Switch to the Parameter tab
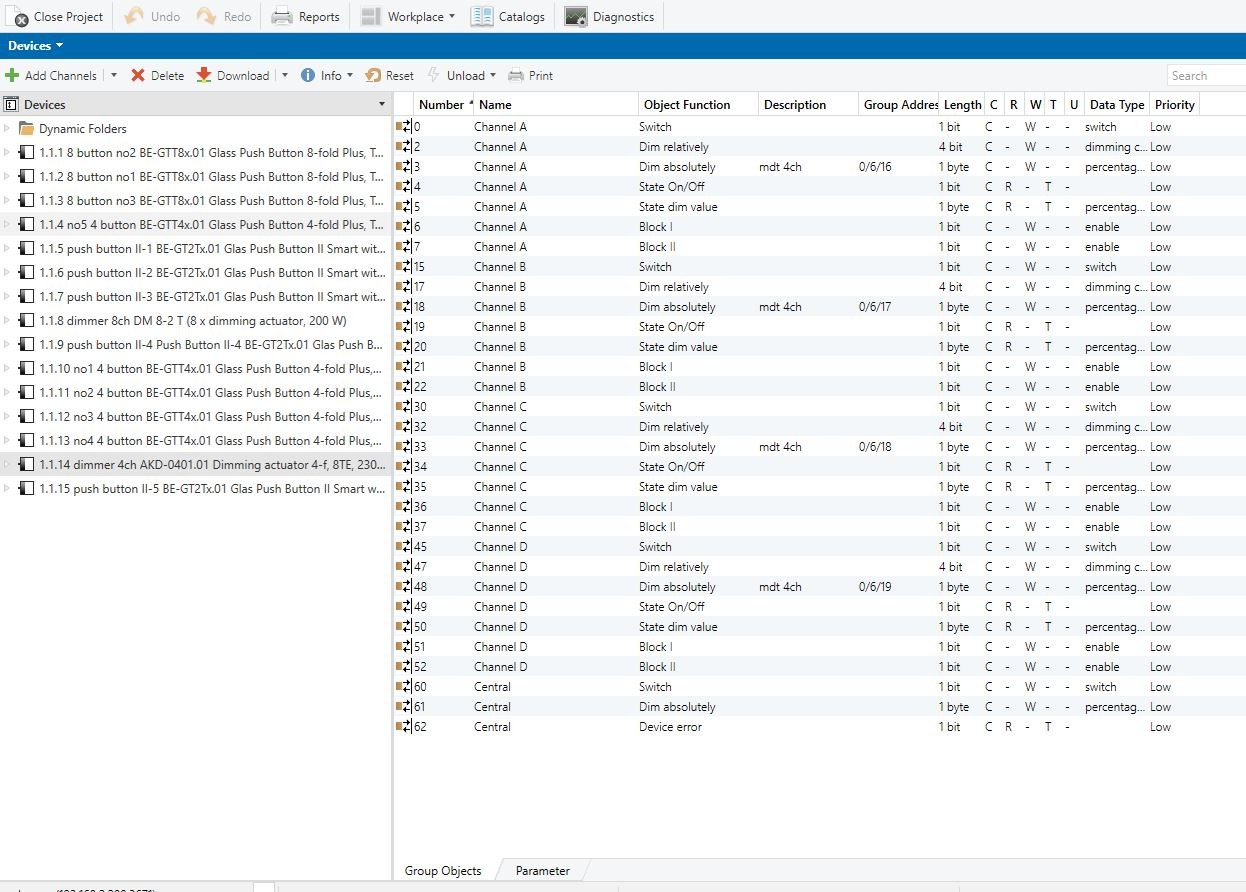This screenshot has width=1246, height=892. [542, 871]
